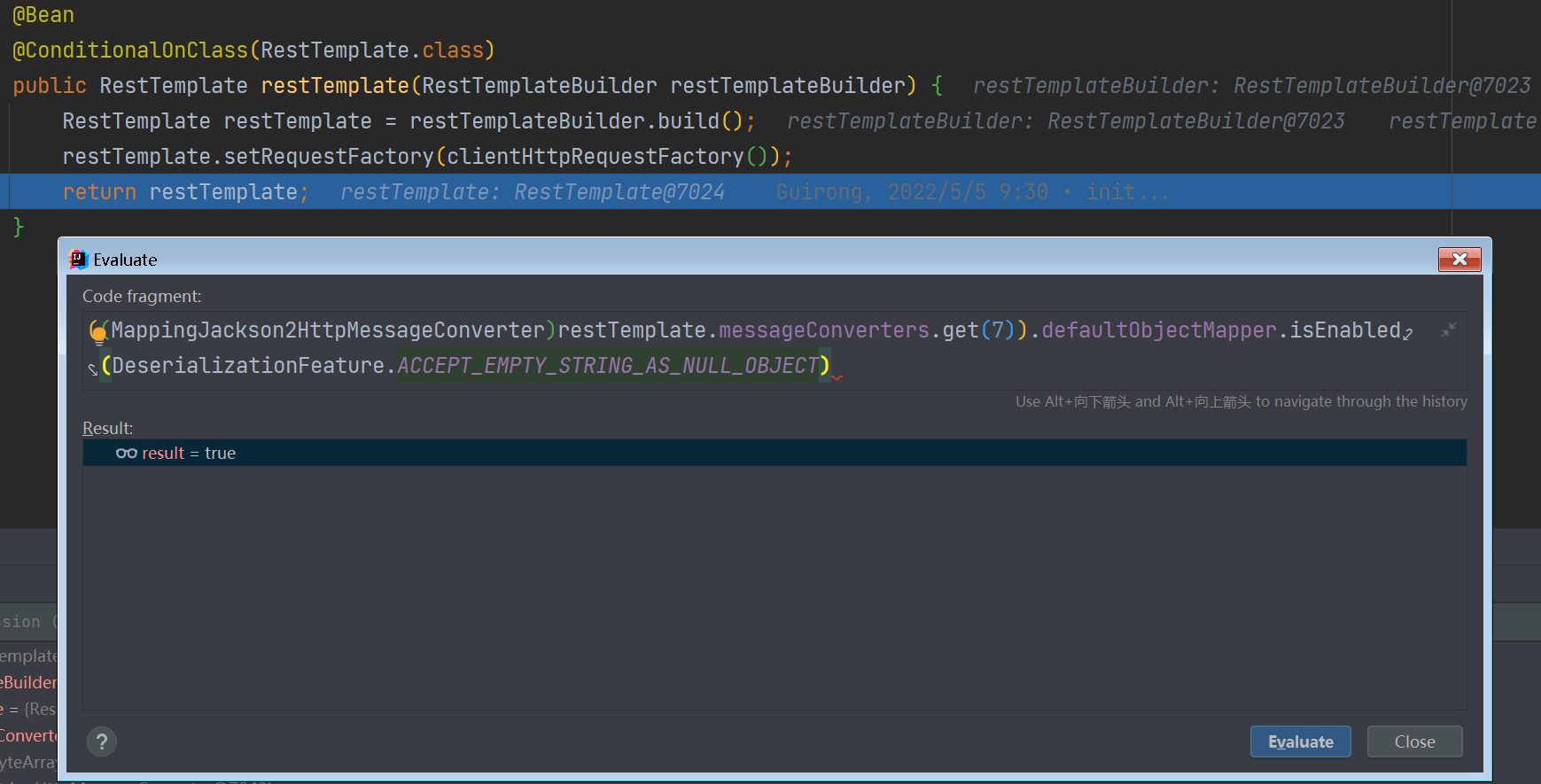Click the inline hint 'RestTemplate@7024'
The image size is (1541, 784).
[619, 191]
